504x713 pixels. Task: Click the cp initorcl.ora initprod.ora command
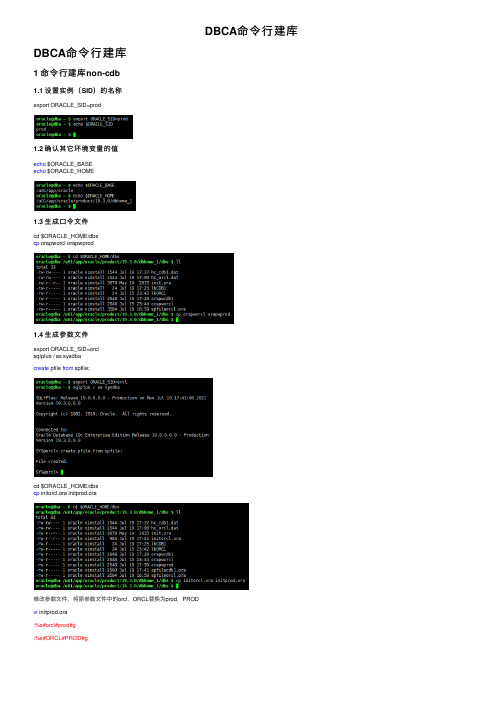[x=65, y=493]
